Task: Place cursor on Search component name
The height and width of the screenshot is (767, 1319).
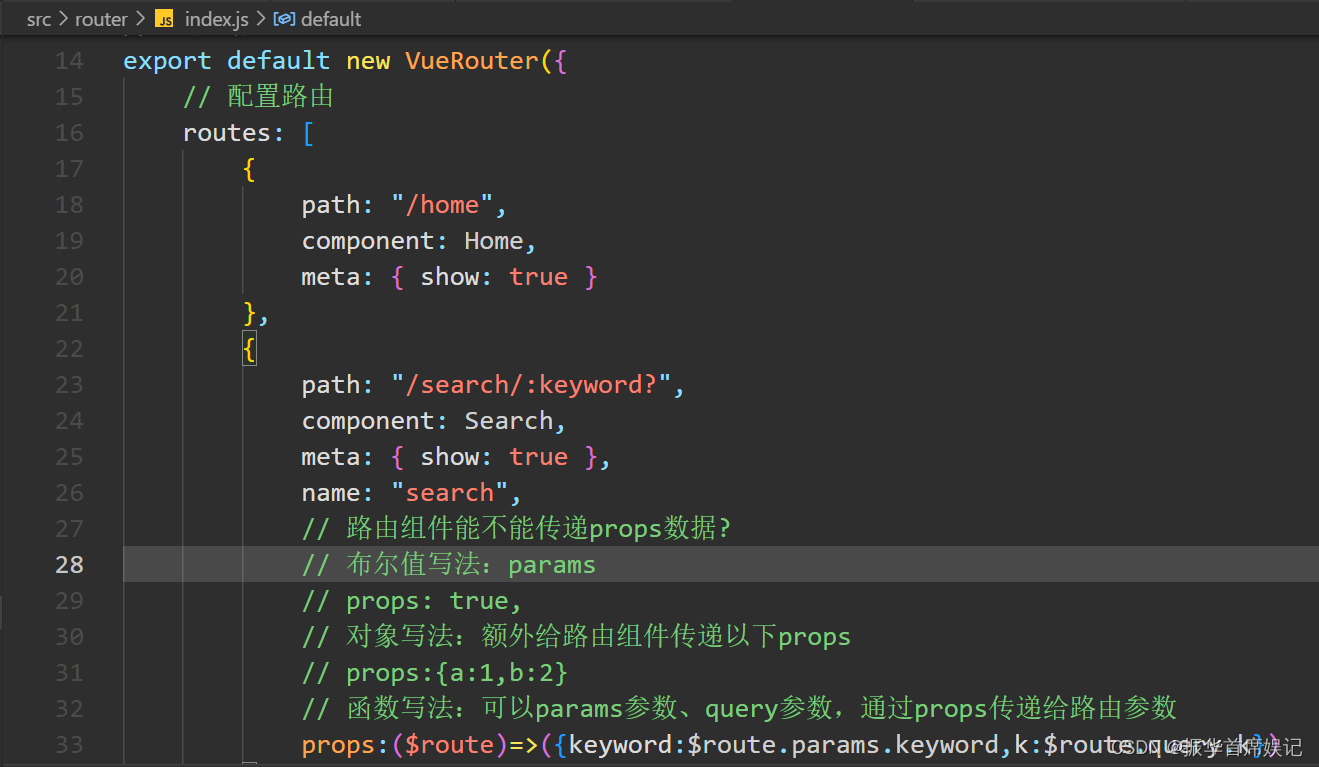Action: click(509, 421)
